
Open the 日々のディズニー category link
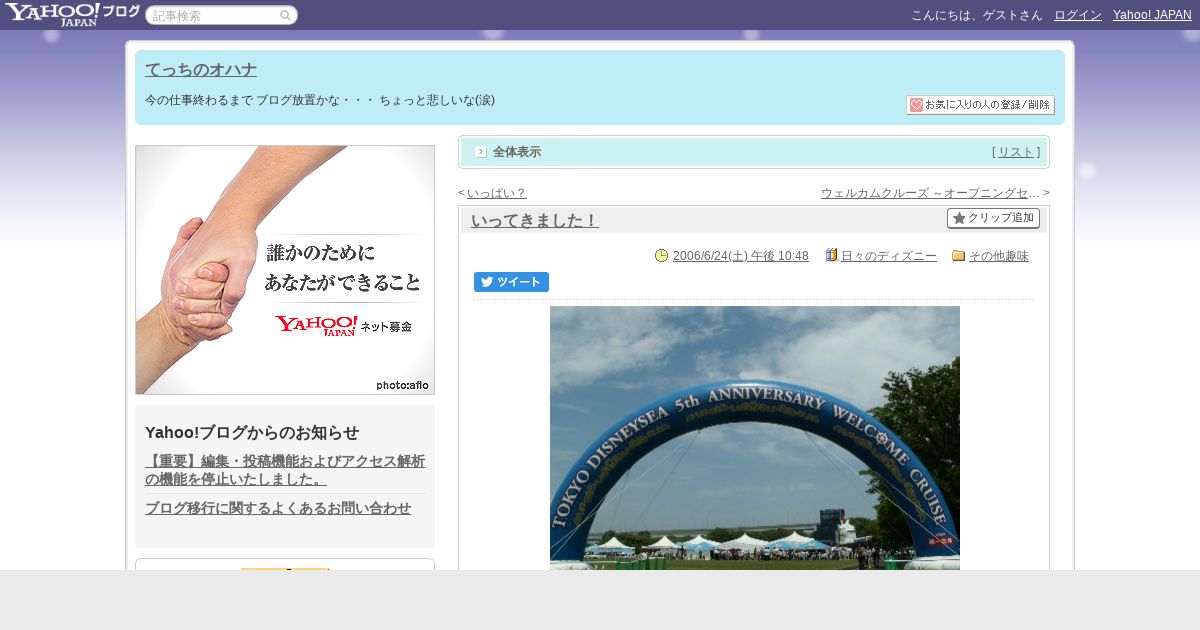coord(889,256)
